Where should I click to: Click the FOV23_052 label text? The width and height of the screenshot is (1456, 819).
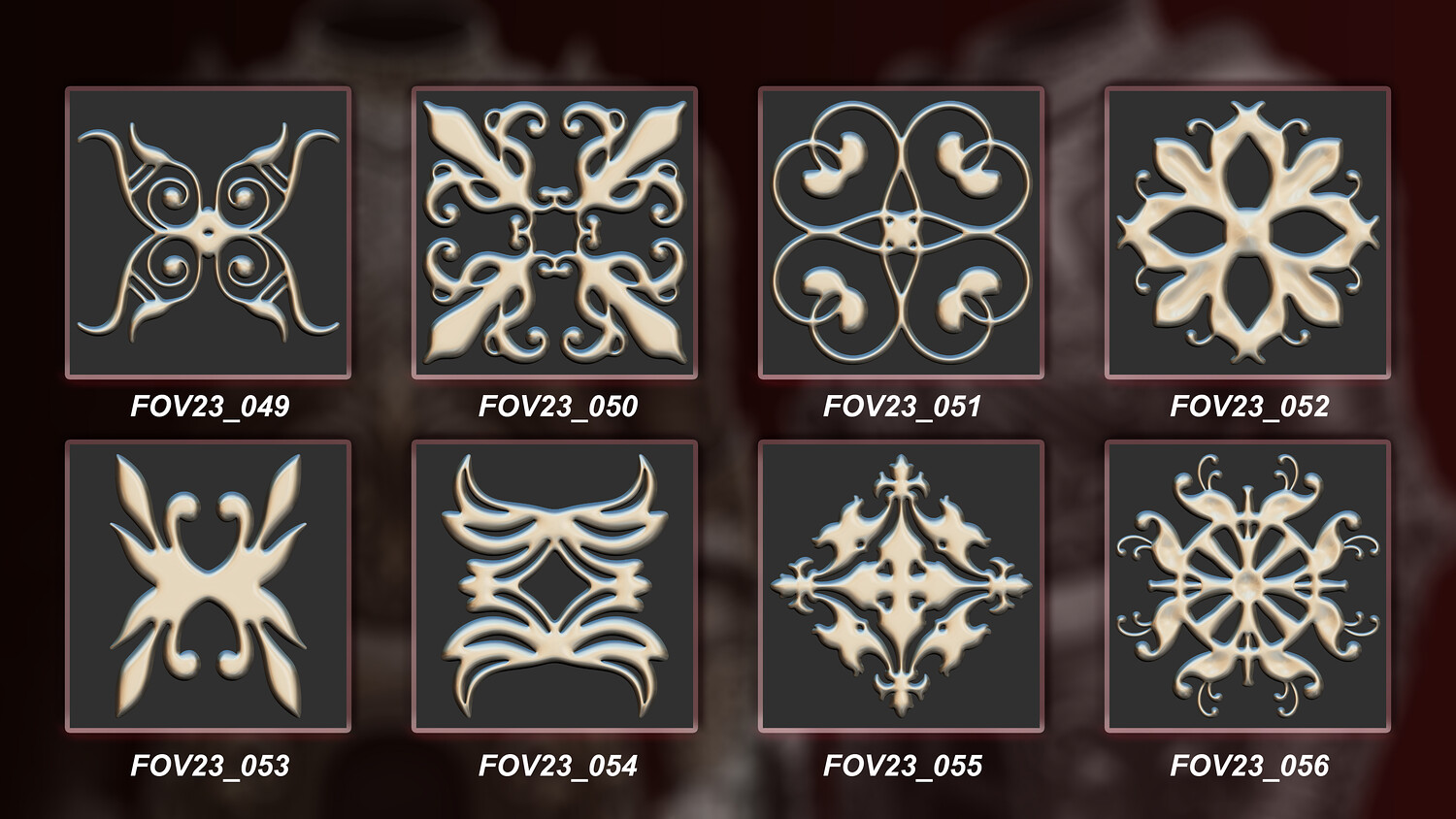coord(1249,406)
